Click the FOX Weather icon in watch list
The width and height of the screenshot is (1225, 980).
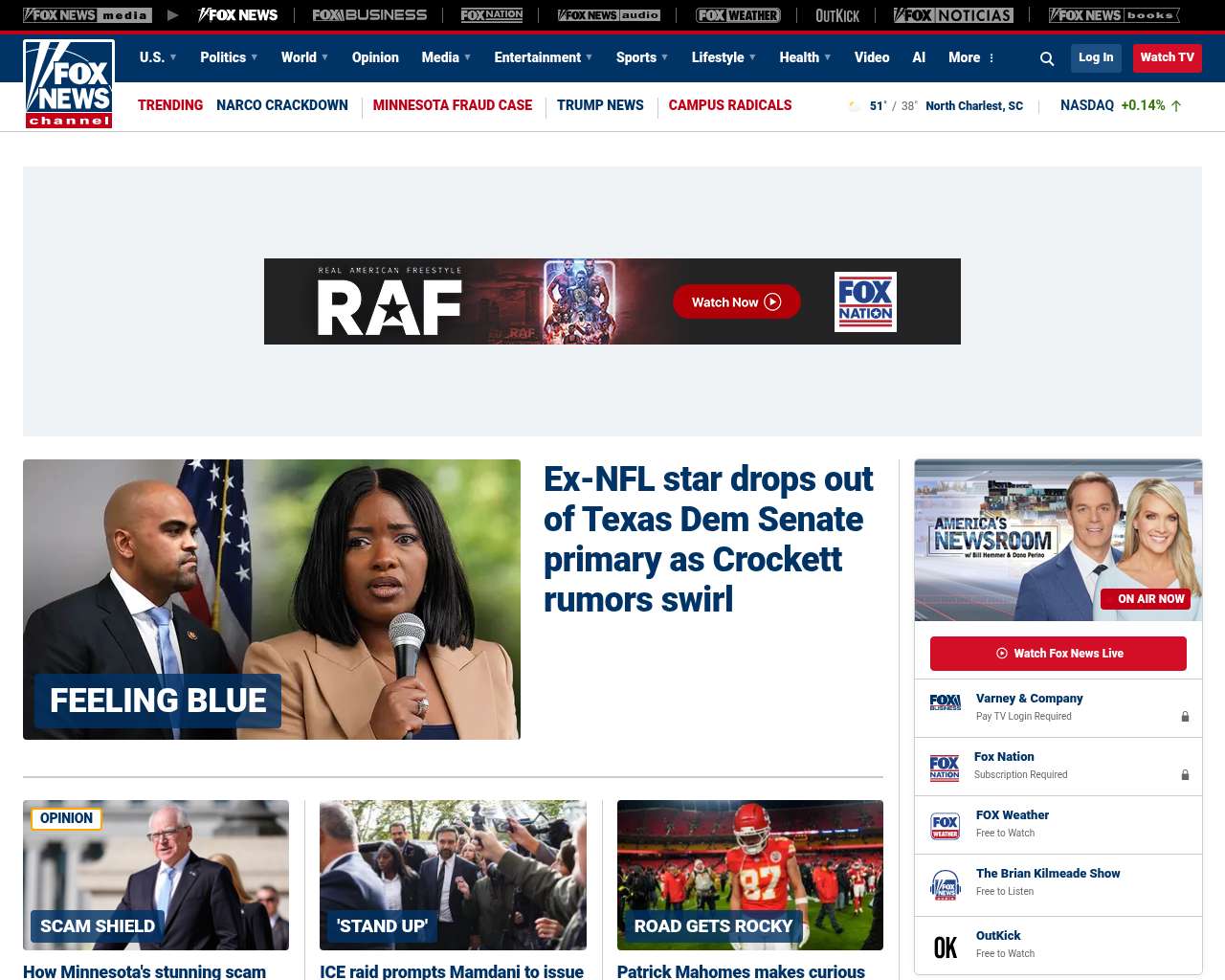point(946,826)
